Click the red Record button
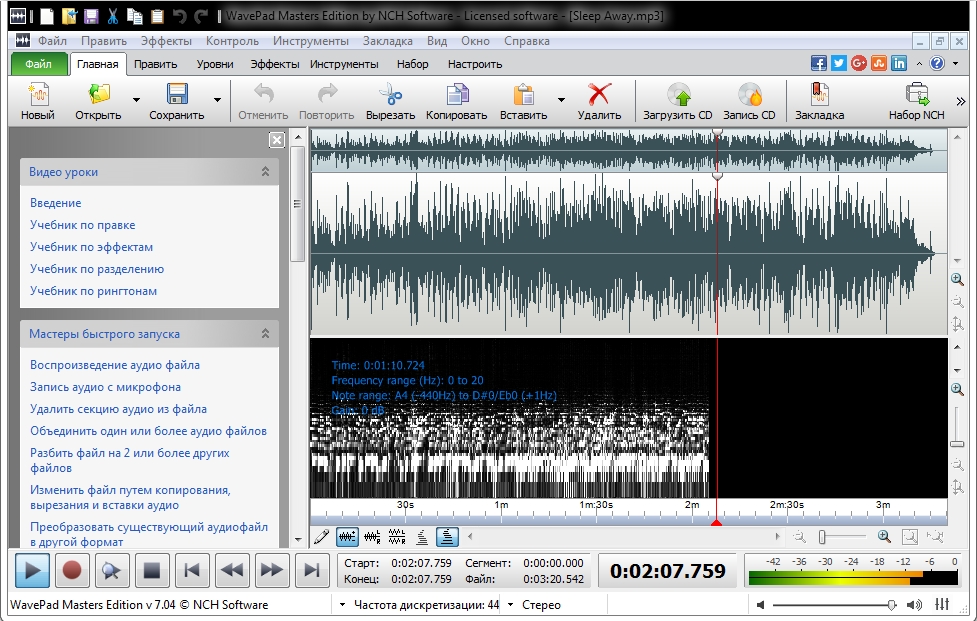Screen dimensions: 977x621 tap(72, 570)
